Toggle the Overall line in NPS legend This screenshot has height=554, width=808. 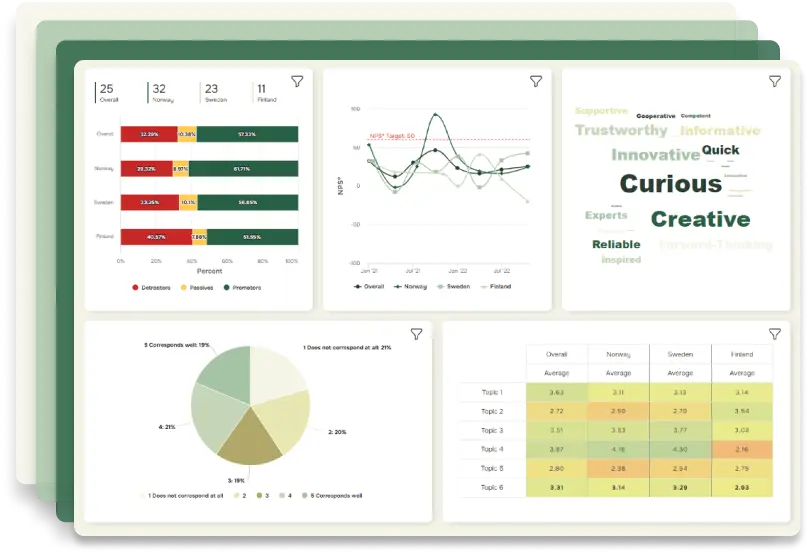370,286
